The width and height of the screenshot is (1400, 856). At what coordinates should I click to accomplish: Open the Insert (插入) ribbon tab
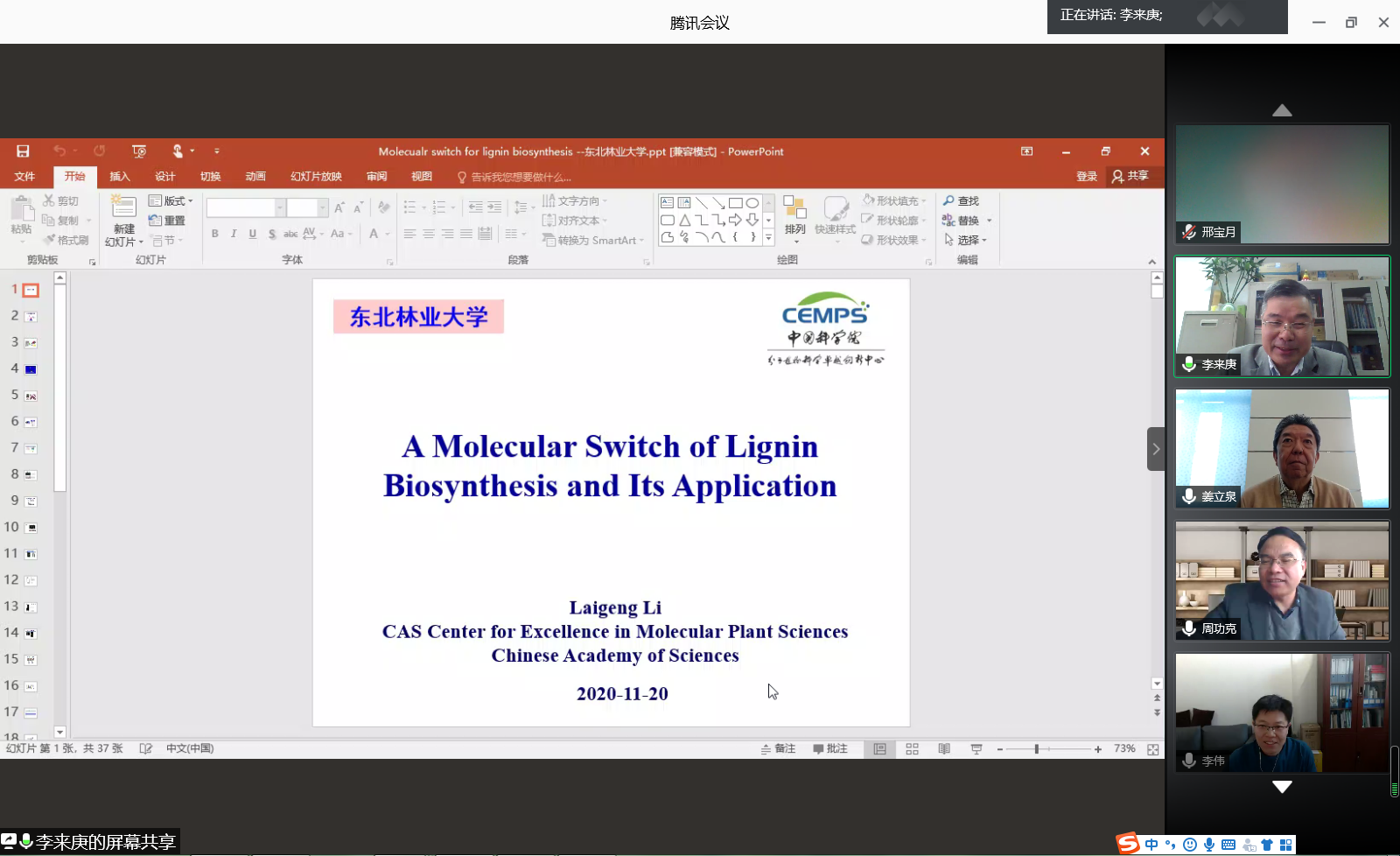(x=119, y=177)
